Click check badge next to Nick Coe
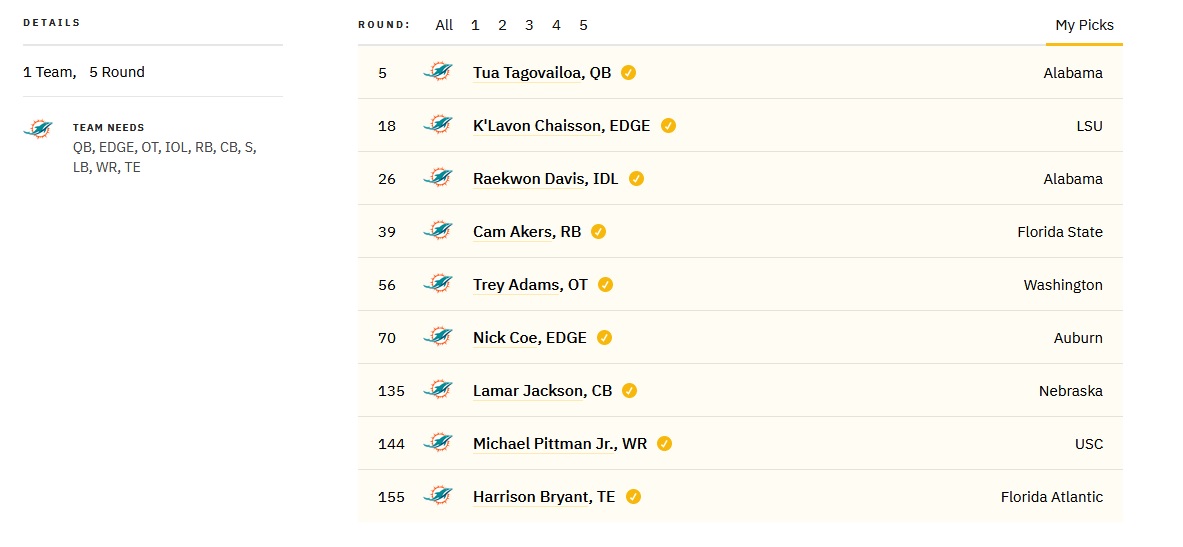The height and width of the screenshot is (547, 1183). (604, 337)
